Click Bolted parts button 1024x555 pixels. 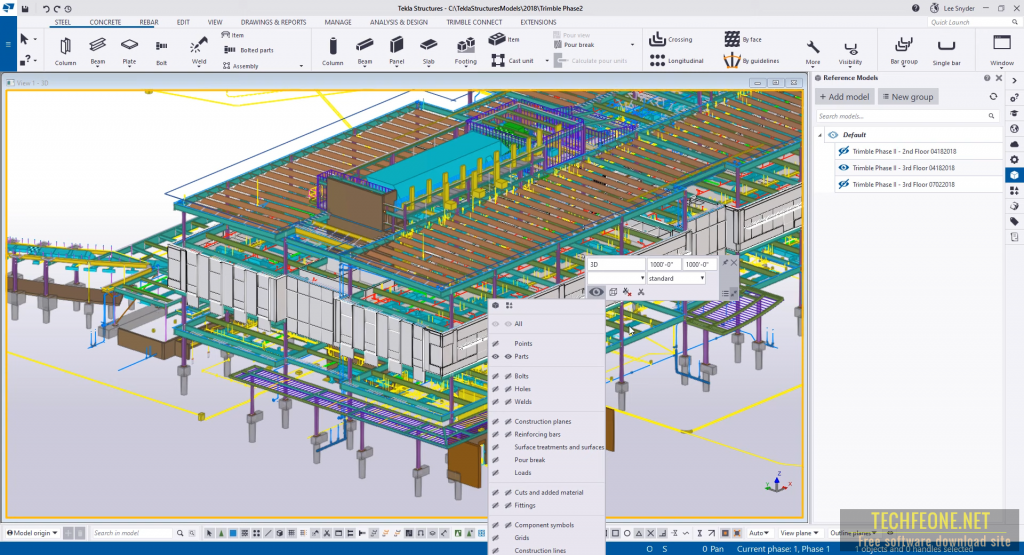tap(249, 50)
